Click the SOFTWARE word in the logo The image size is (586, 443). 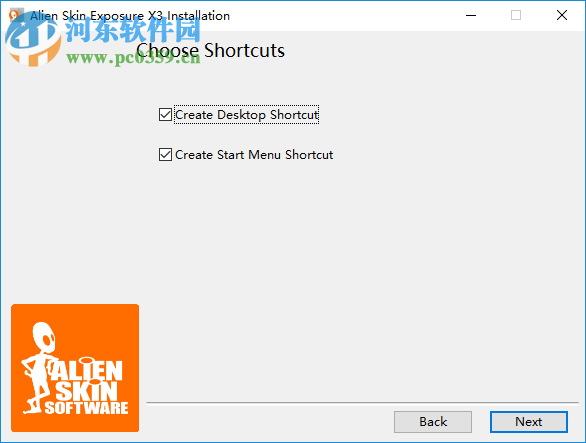click(86, 408)
